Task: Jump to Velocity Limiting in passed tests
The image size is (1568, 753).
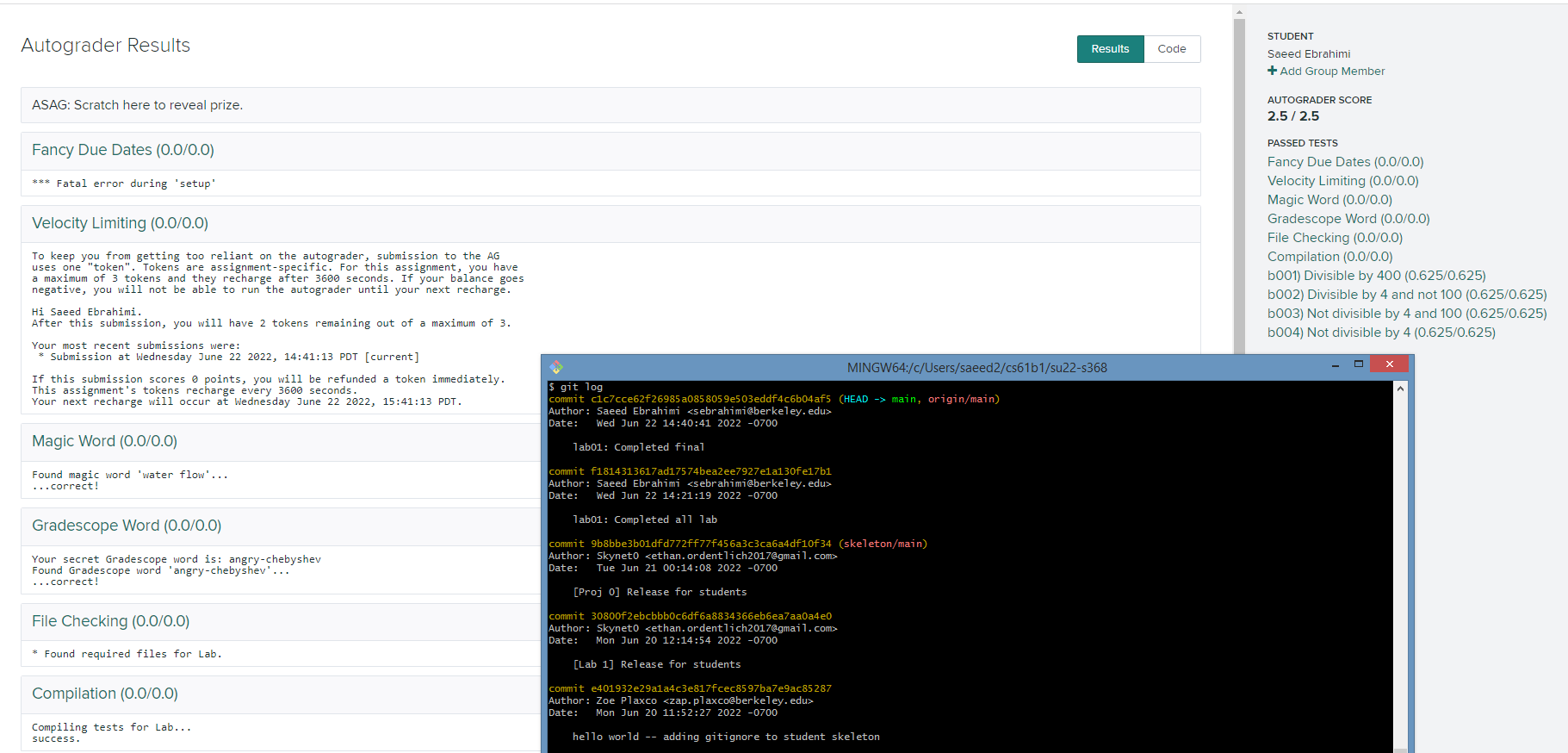Action: point(1342,181)
